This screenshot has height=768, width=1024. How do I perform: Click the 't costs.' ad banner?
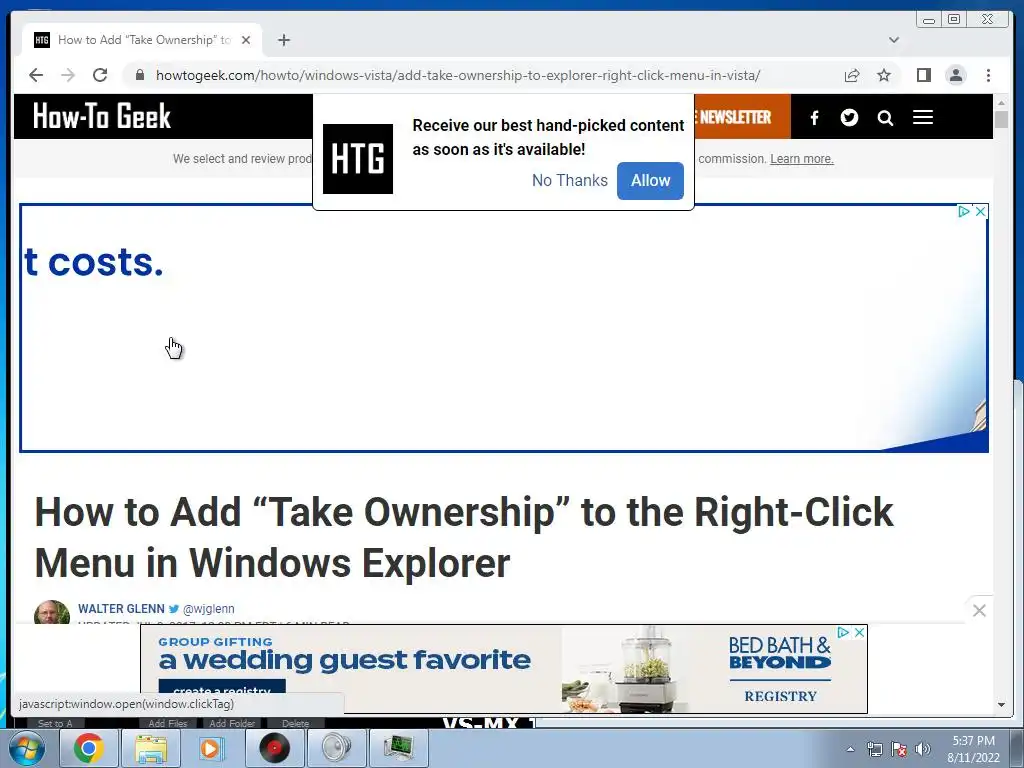tap(504, 328)
